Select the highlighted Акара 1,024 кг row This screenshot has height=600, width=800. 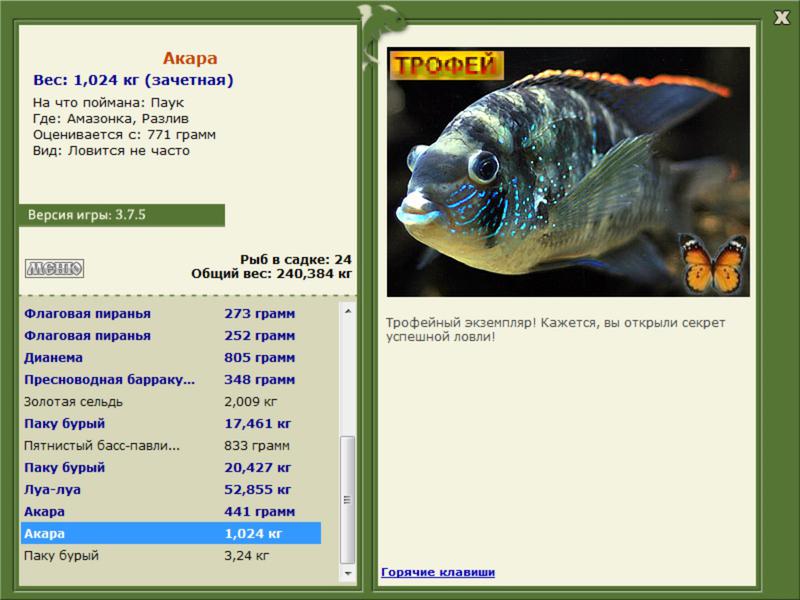point(171,533)
